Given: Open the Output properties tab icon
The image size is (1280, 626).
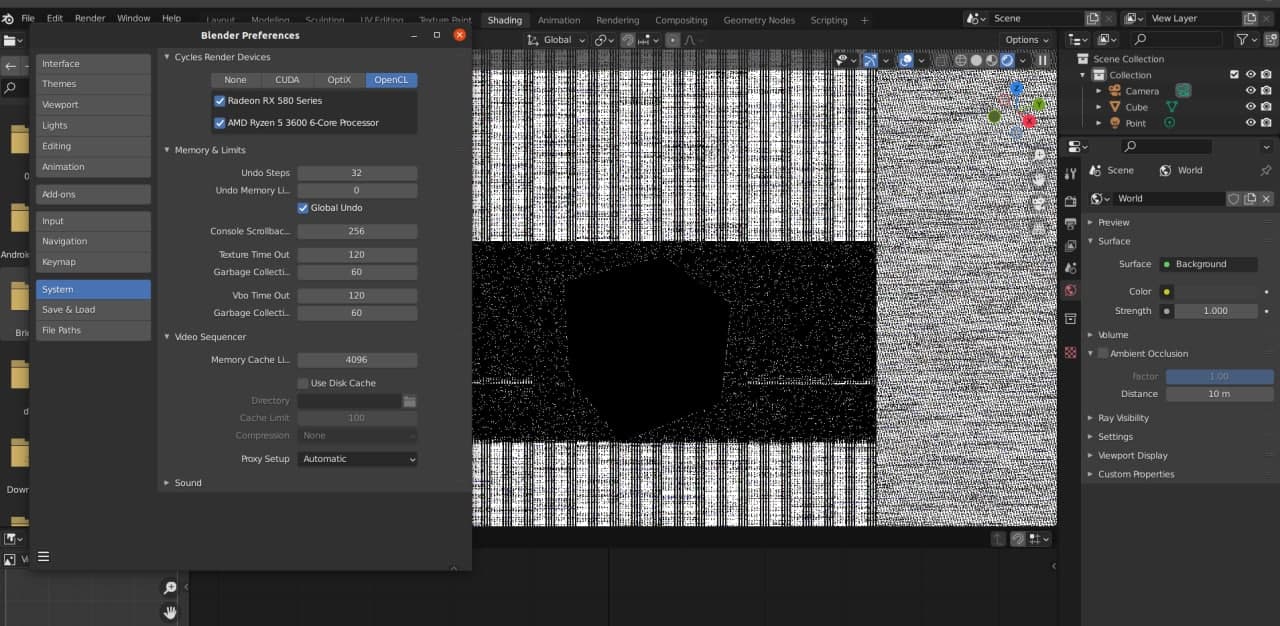Looking at the screenshot, I should (x=1070, y=223).
